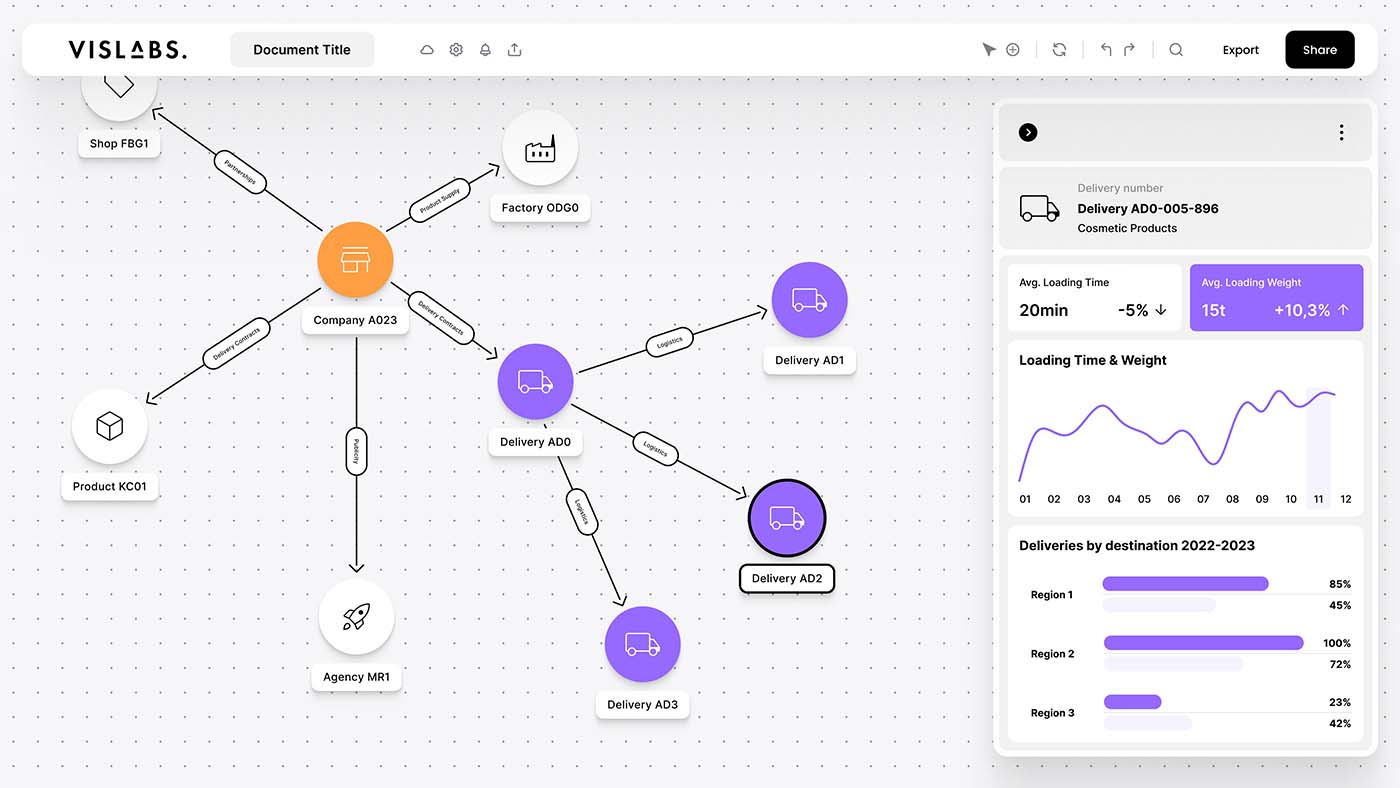Select the Product KC01 box icon

pyautogui.click(x=110, y=427)
